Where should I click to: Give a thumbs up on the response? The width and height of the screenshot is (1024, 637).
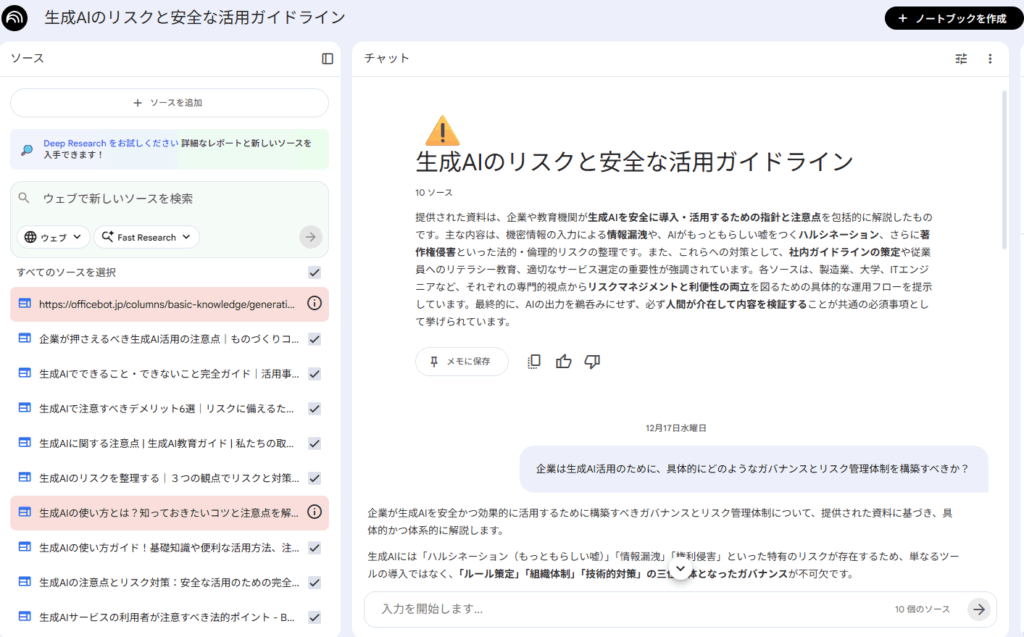(x=563, y=361)
